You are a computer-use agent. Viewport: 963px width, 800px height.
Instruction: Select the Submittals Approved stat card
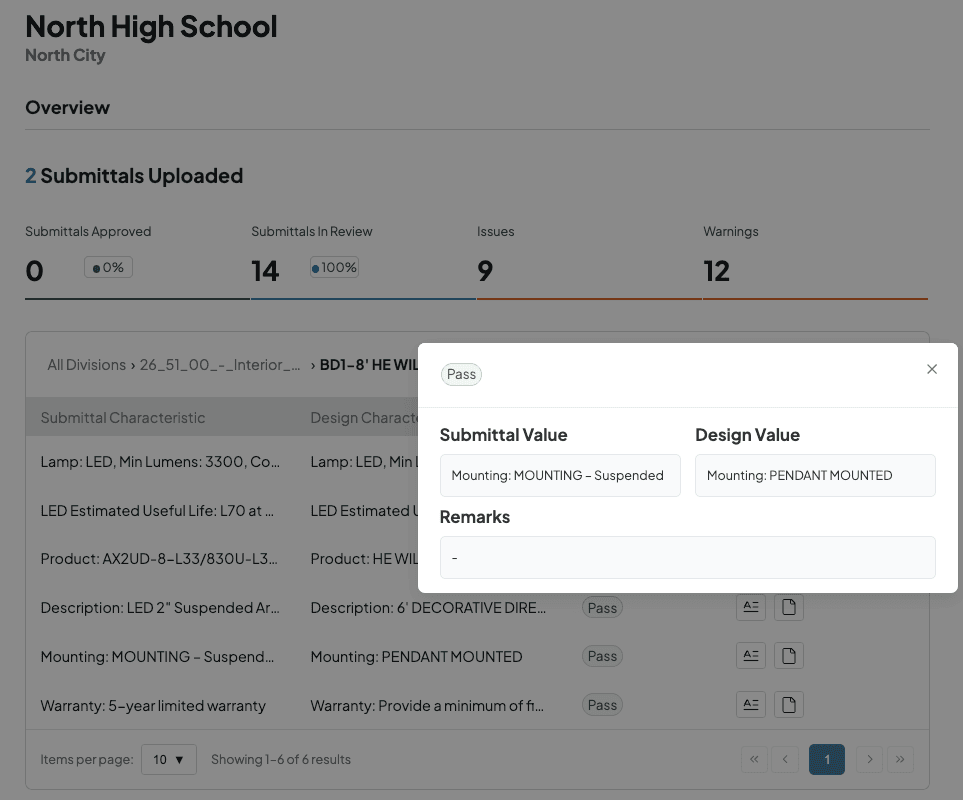coord(137,262)
